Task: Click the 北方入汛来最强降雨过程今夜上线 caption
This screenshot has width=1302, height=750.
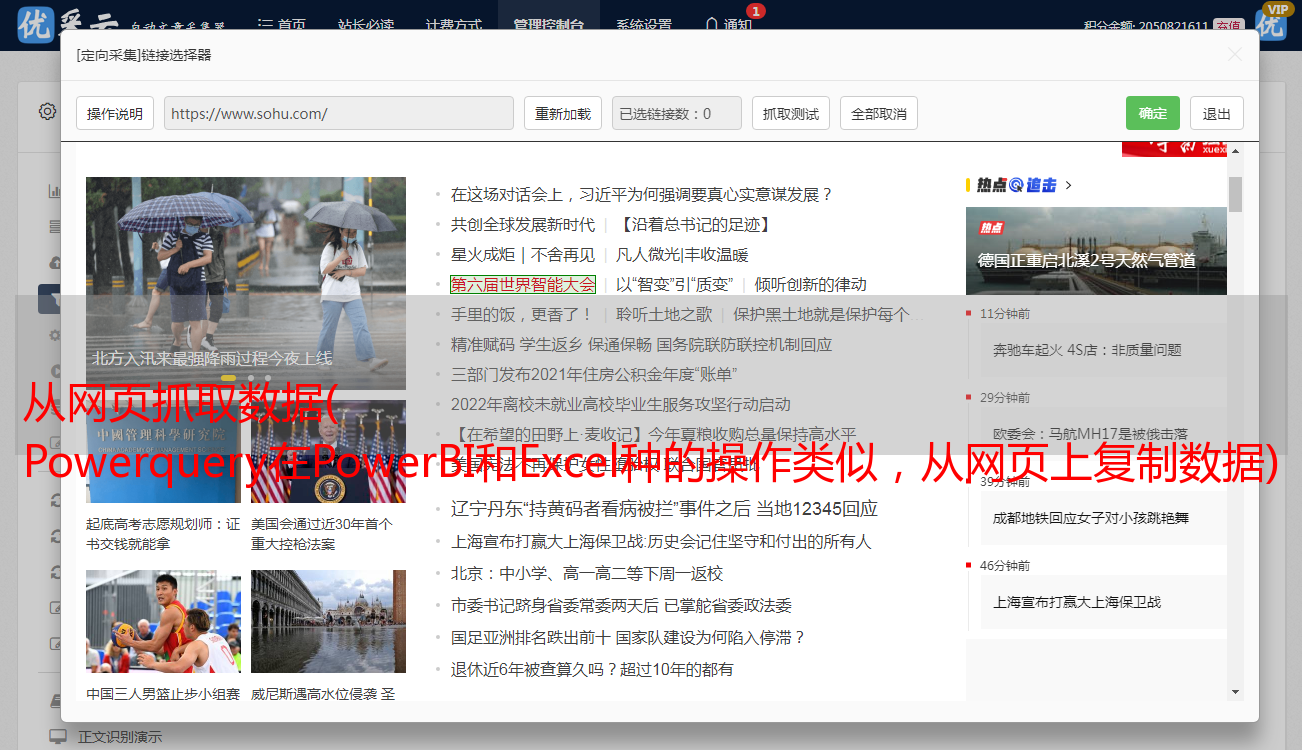Action: 213,357
